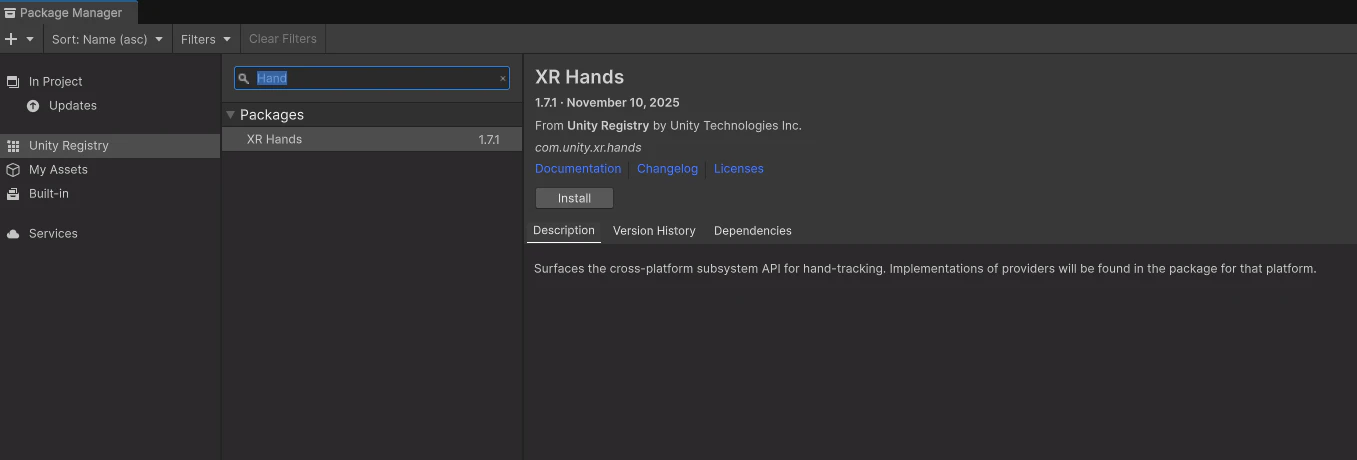This screenshot has height=460, width=1357.
Task: Click the Updates arrow icon
Action: point(33,106)
